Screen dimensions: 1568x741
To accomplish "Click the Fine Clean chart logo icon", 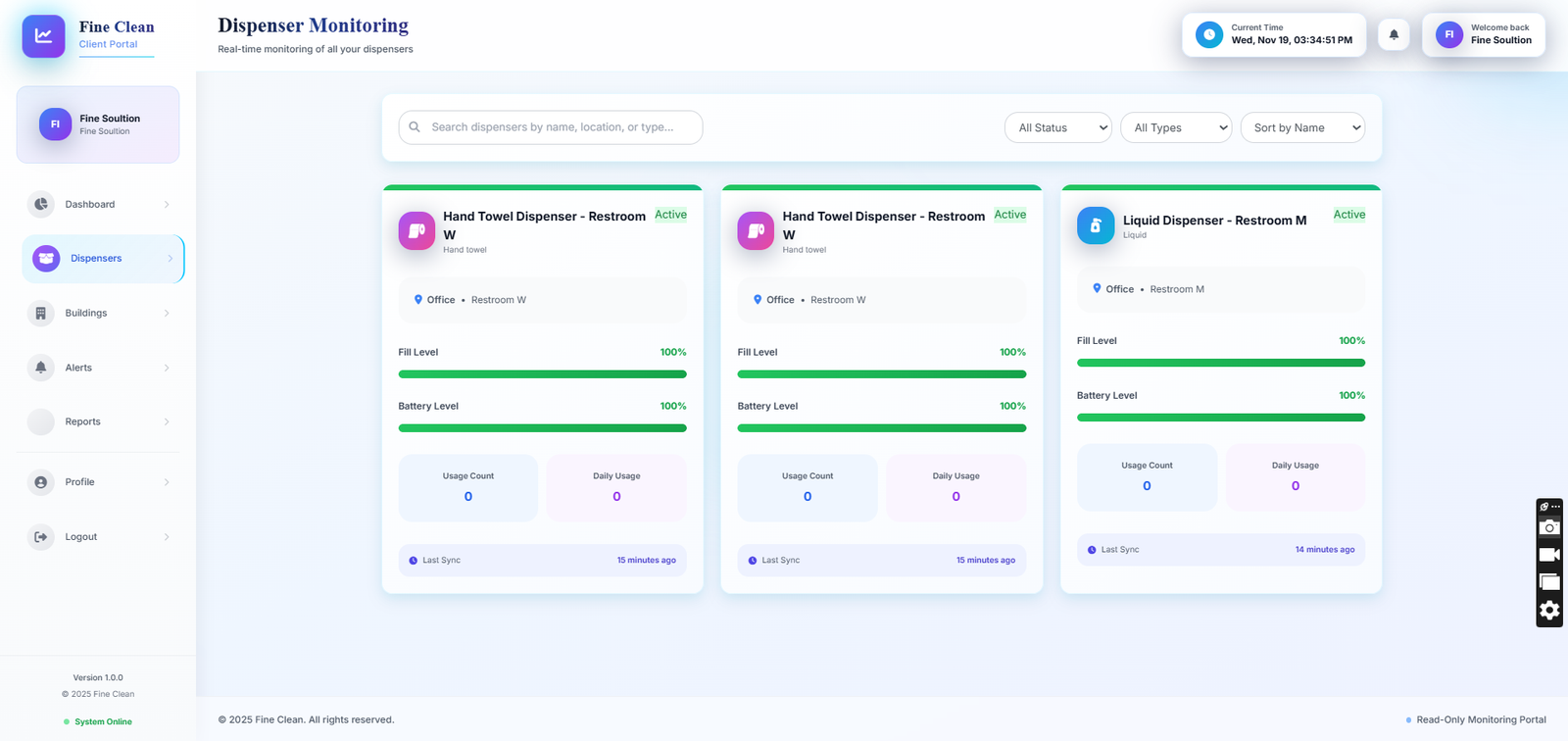I will (x=43, y=36).
